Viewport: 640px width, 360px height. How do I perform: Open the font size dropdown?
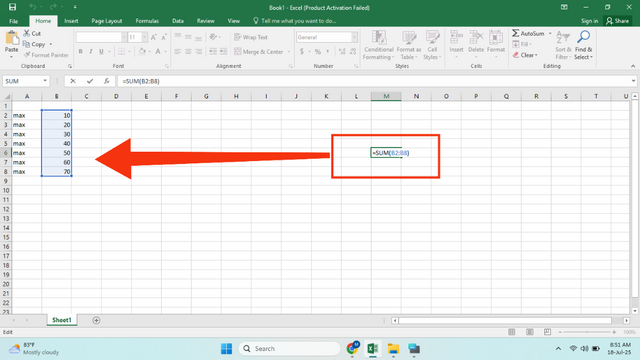point(144,37)
